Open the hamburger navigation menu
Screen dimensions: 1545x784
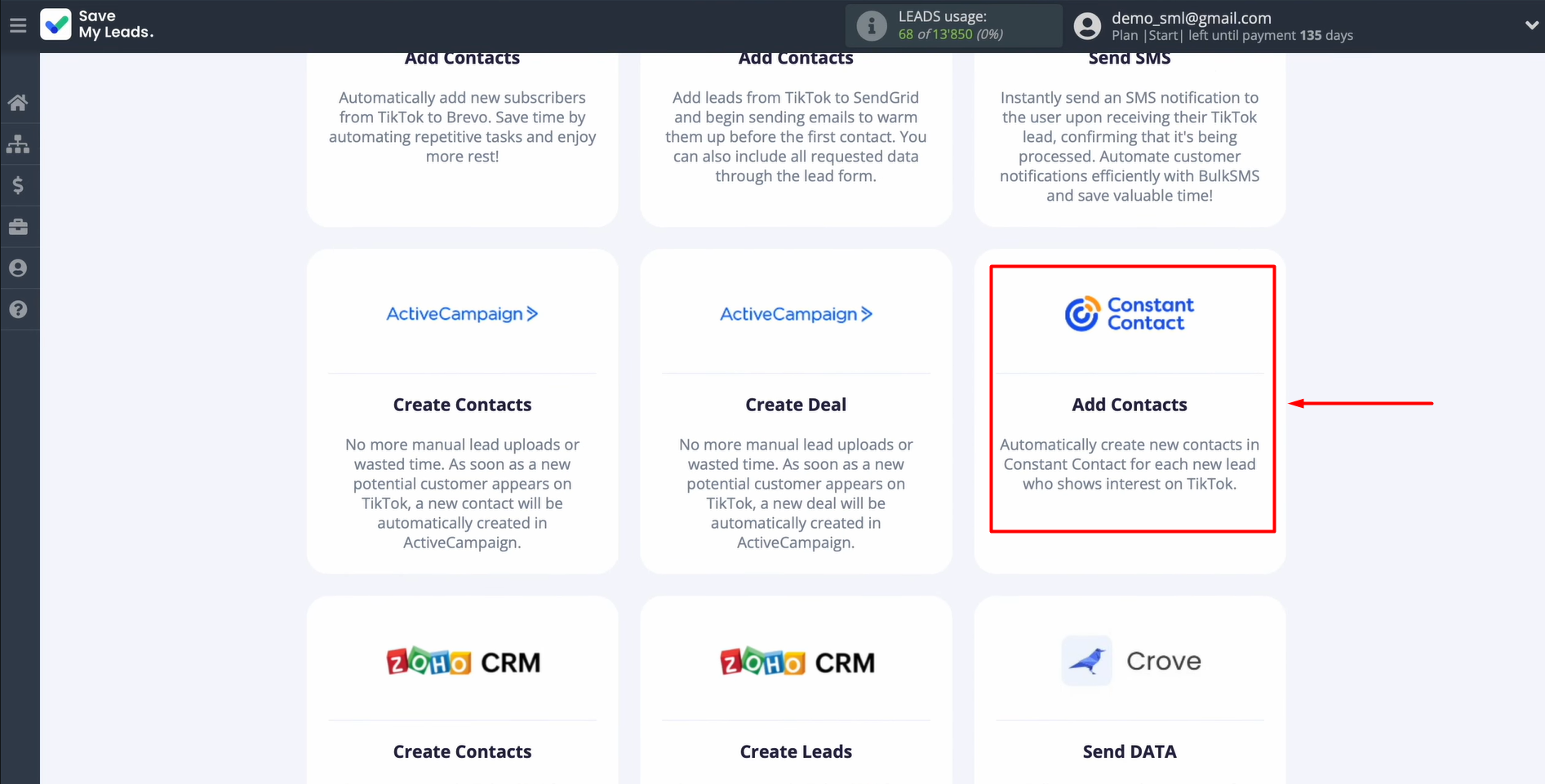point(18,24)
